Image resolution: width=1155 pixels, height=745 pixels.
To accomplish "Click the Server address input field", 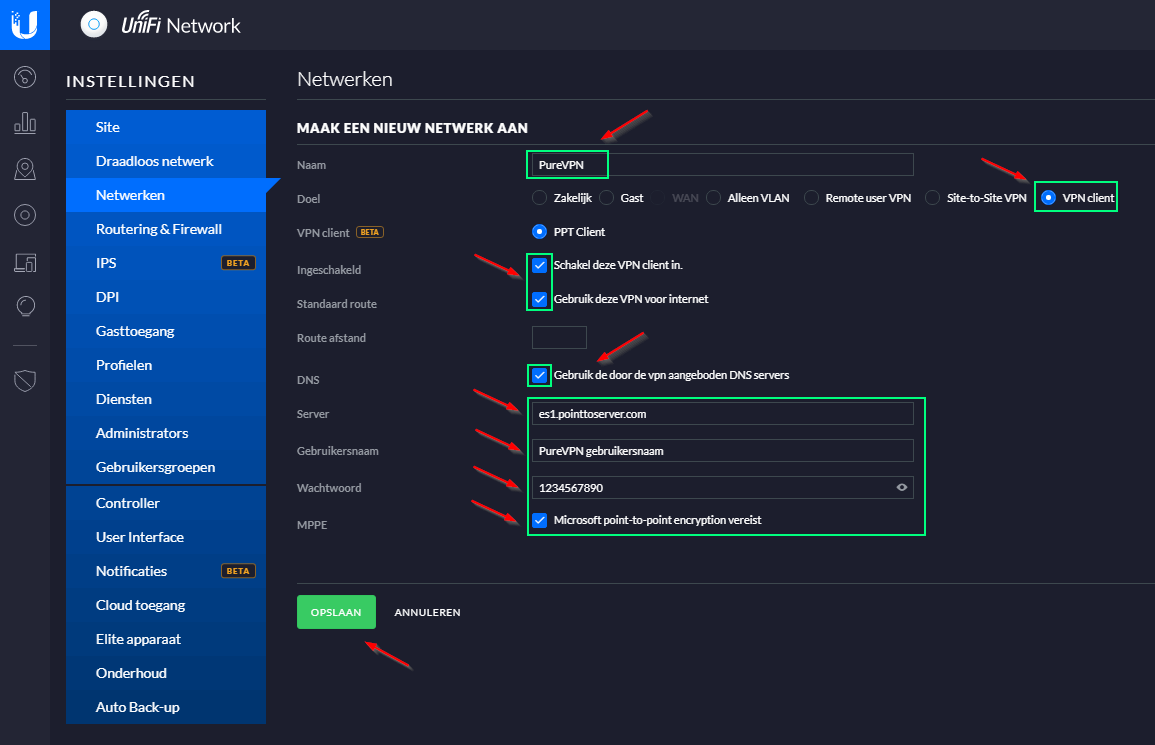I will point(720,414).
